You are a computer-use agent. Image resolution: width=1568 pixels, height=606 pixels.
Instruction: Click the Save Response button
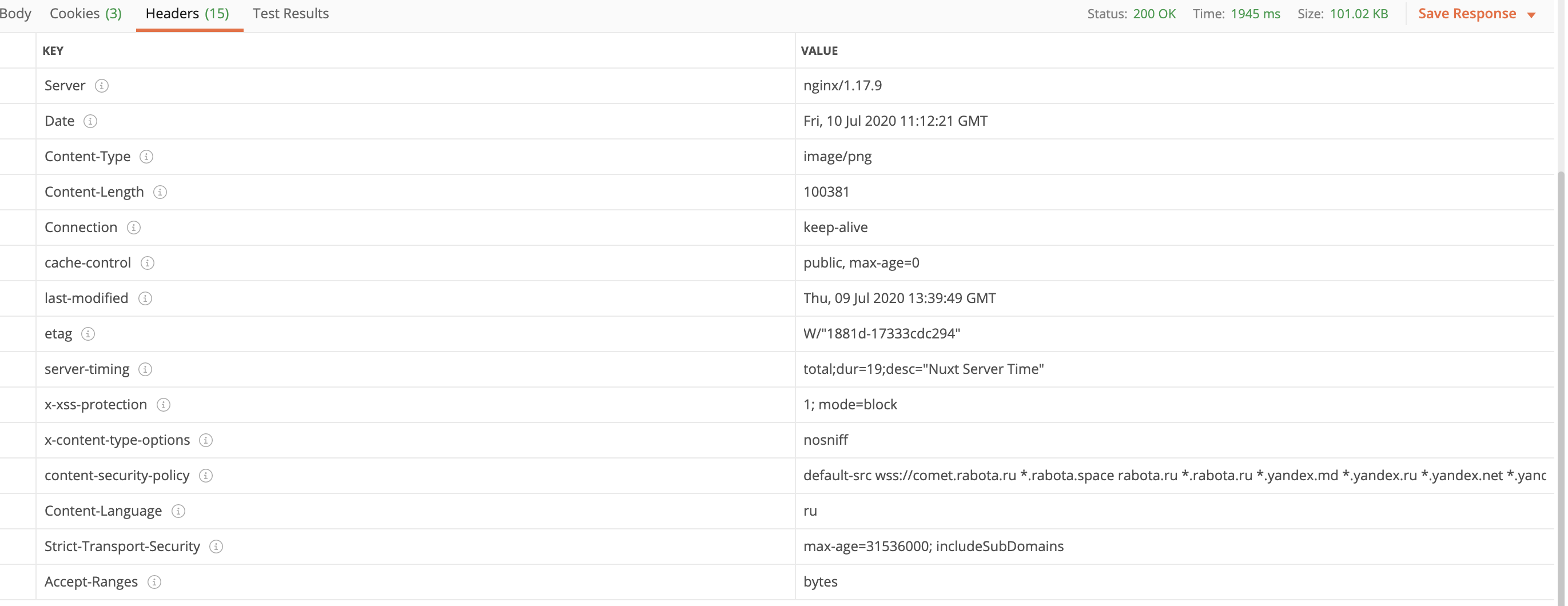tap(1467, 13)
